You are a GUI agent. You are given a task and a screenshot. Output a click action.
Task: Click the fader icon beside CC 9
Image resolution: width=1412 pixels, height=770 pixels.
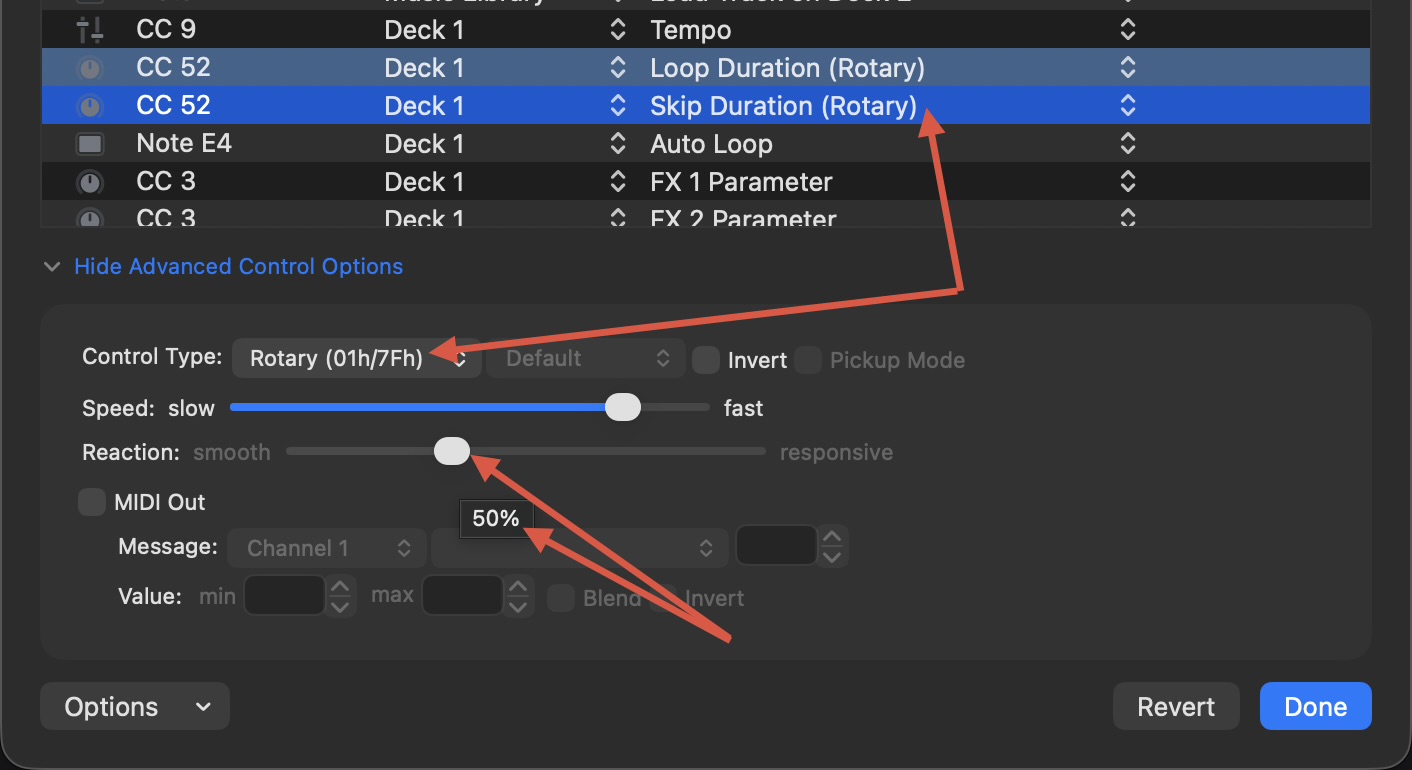pos(90,30)
